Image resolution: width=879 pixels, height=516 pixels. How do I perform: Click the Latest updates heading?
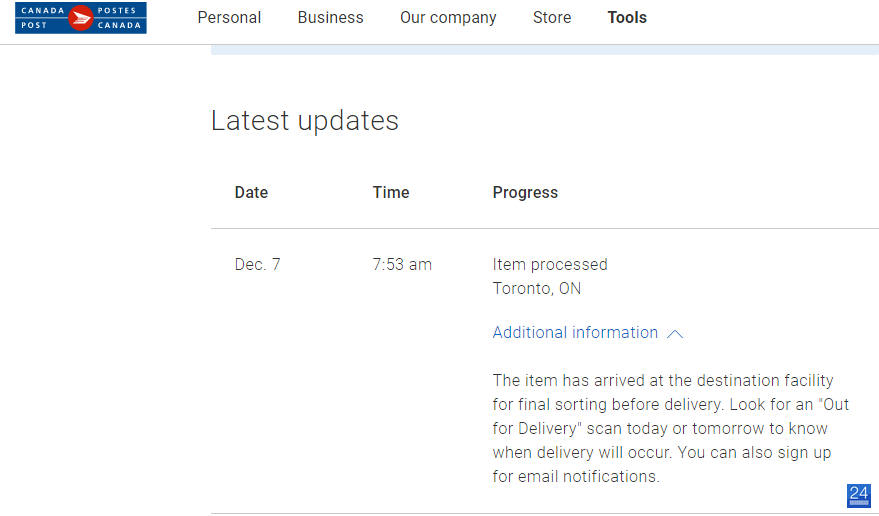pyautogui.click(x=304, y=121)
